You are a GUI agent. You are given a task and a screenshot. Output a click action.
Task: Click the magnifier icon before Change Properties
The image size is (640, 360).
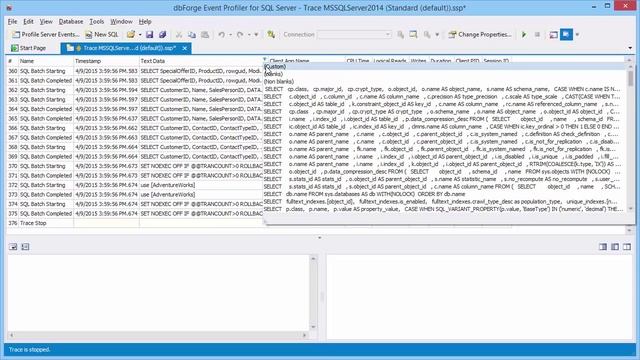point(427,35)
